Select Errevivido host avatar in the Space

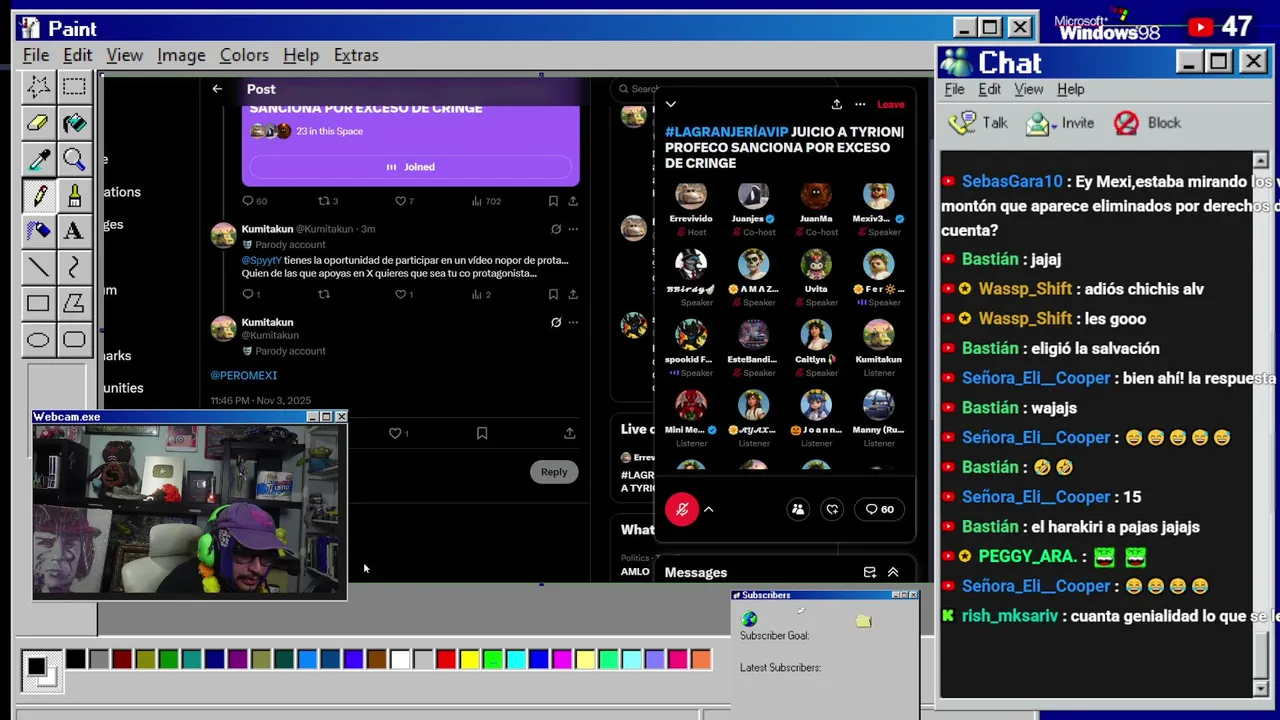pyautogui.click(x=691, y=197)
